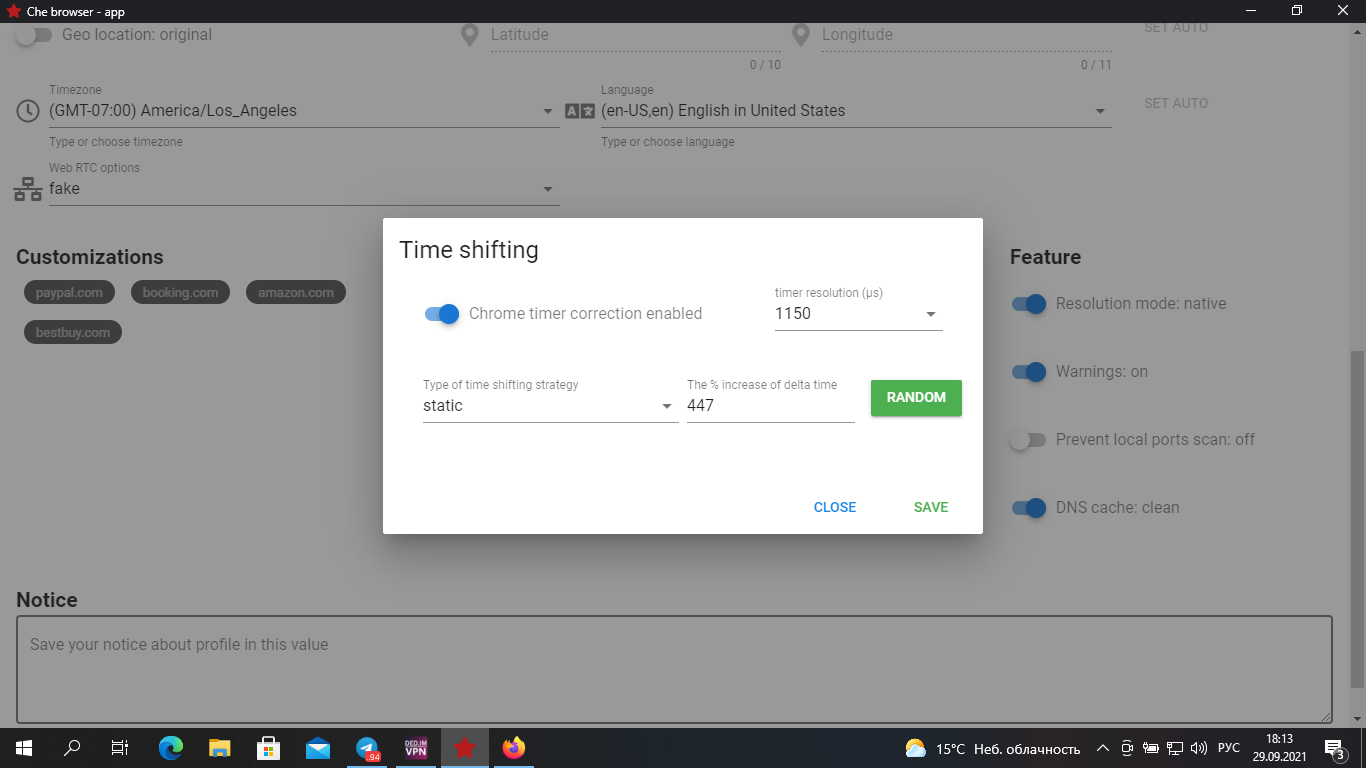This screenshot has height=768, width=1366.
Task: Click the language translate icon
Action: click(580, 111)
